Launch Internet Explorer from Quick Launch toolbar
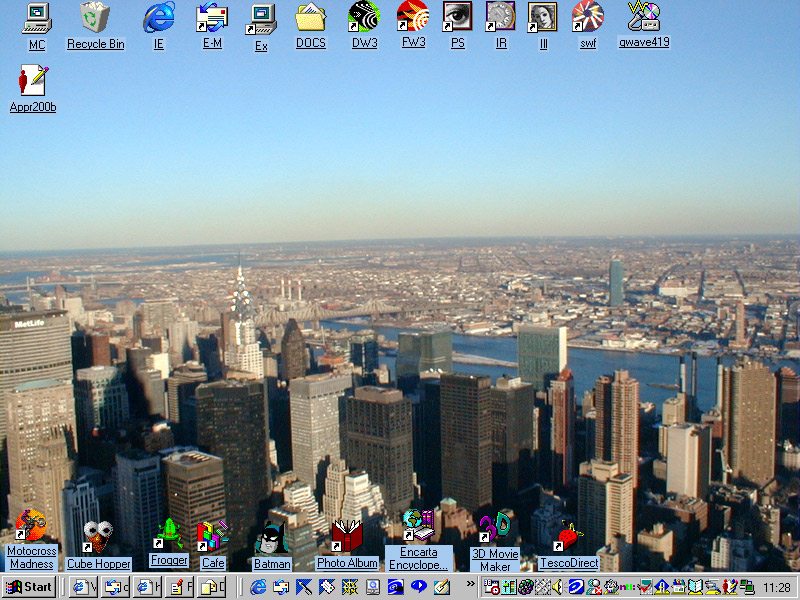The width and height of the screenshot is (800, 600). pos(258,587)
